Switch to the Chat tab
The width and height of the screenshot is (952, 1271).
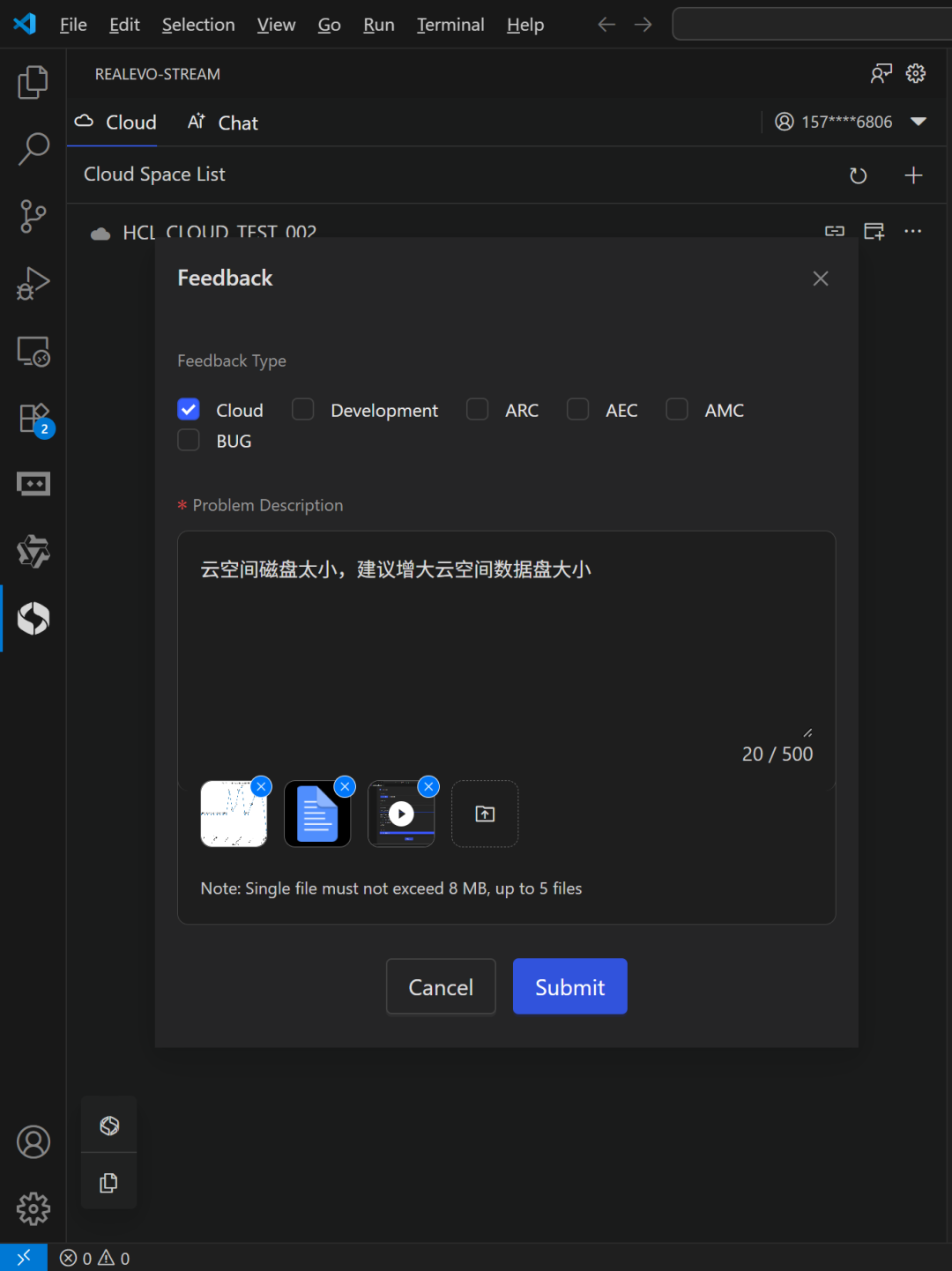pos(223,123)
